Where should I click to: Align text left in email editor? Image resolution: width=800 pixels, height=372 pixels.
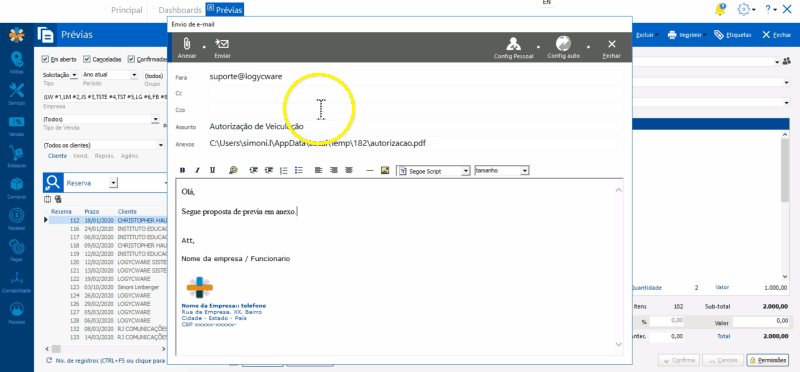318,170
